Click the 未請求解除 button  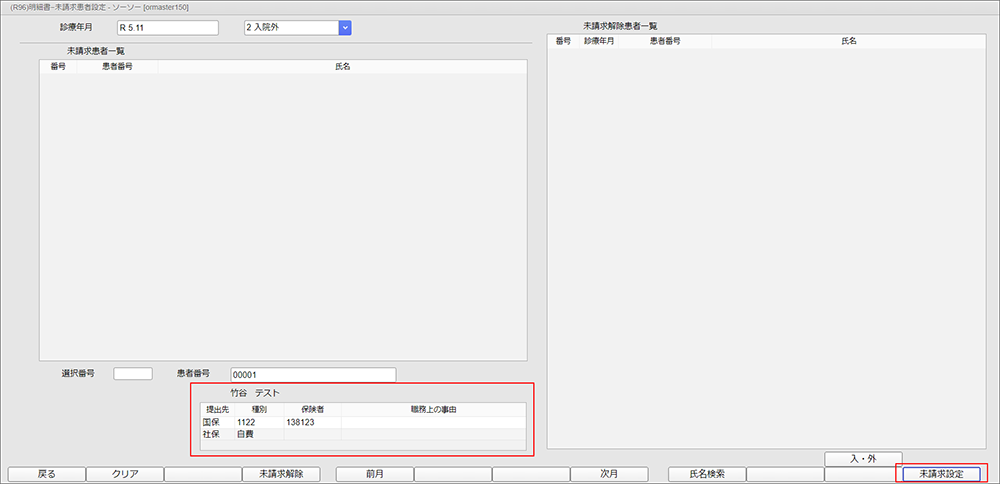pos(281,474)
